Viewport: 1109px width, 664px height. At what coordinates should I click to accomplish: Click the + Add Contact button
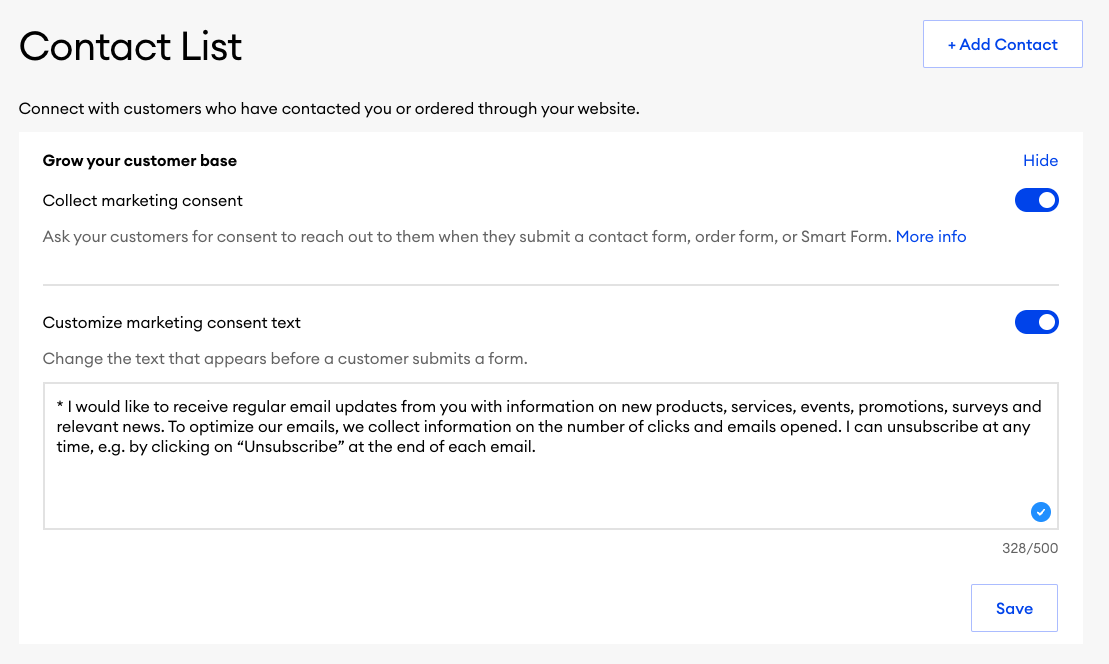pyautogui.click(x=1002, y=45)
